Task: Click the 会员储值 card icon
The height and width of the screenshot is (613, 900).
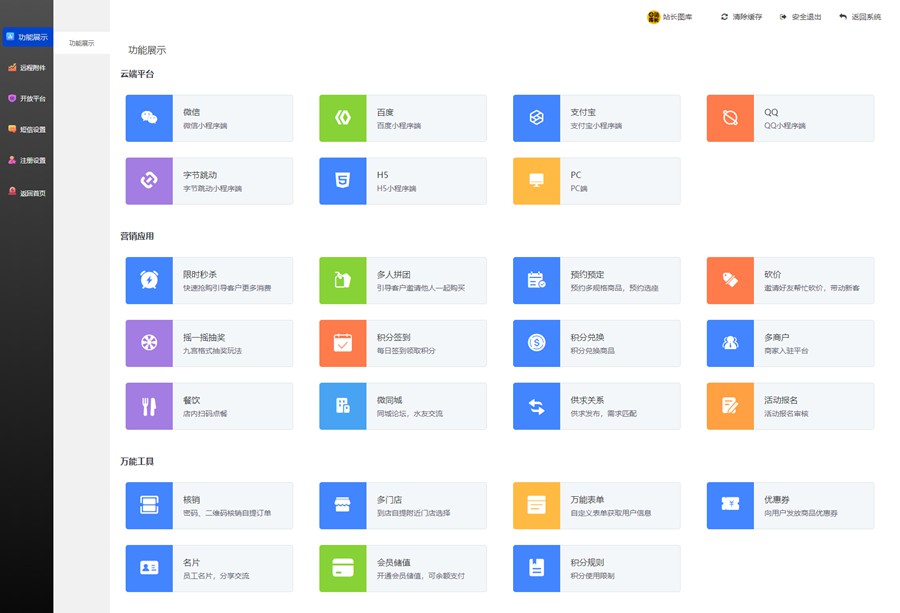Action: [343, 568]
